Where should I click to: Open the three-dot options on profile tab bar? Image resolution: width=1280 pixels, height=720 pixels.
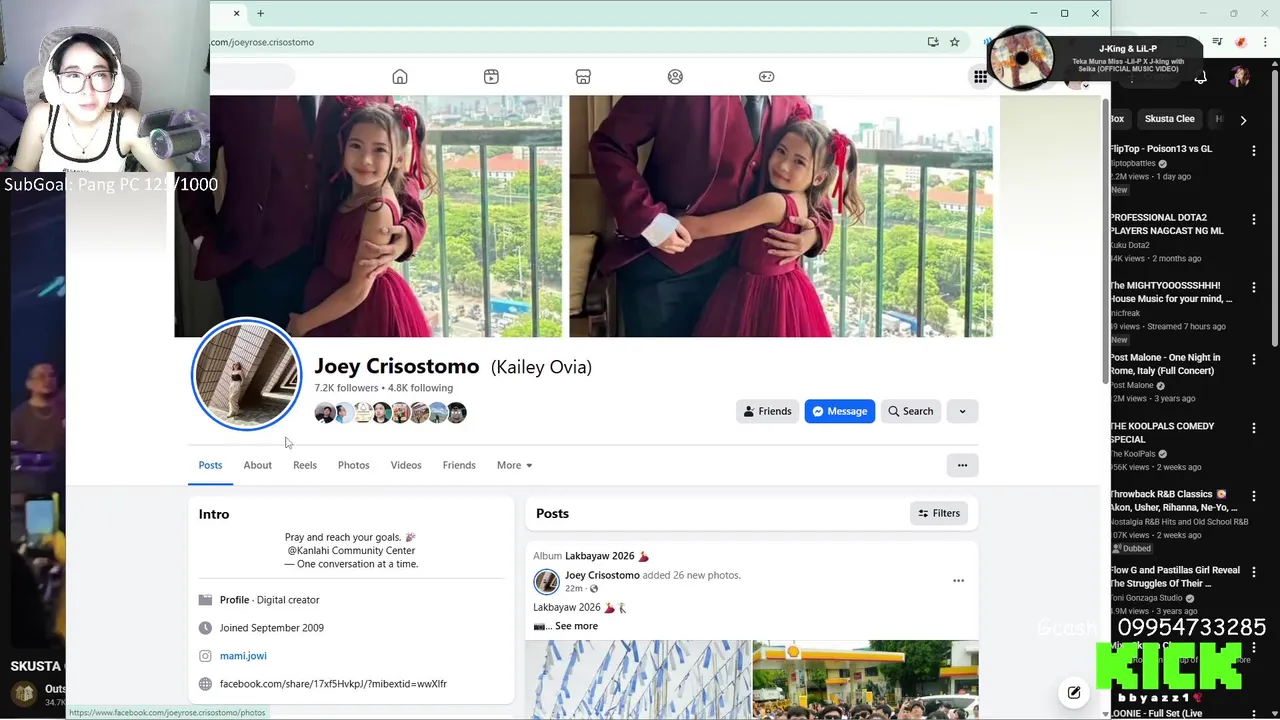962,465
